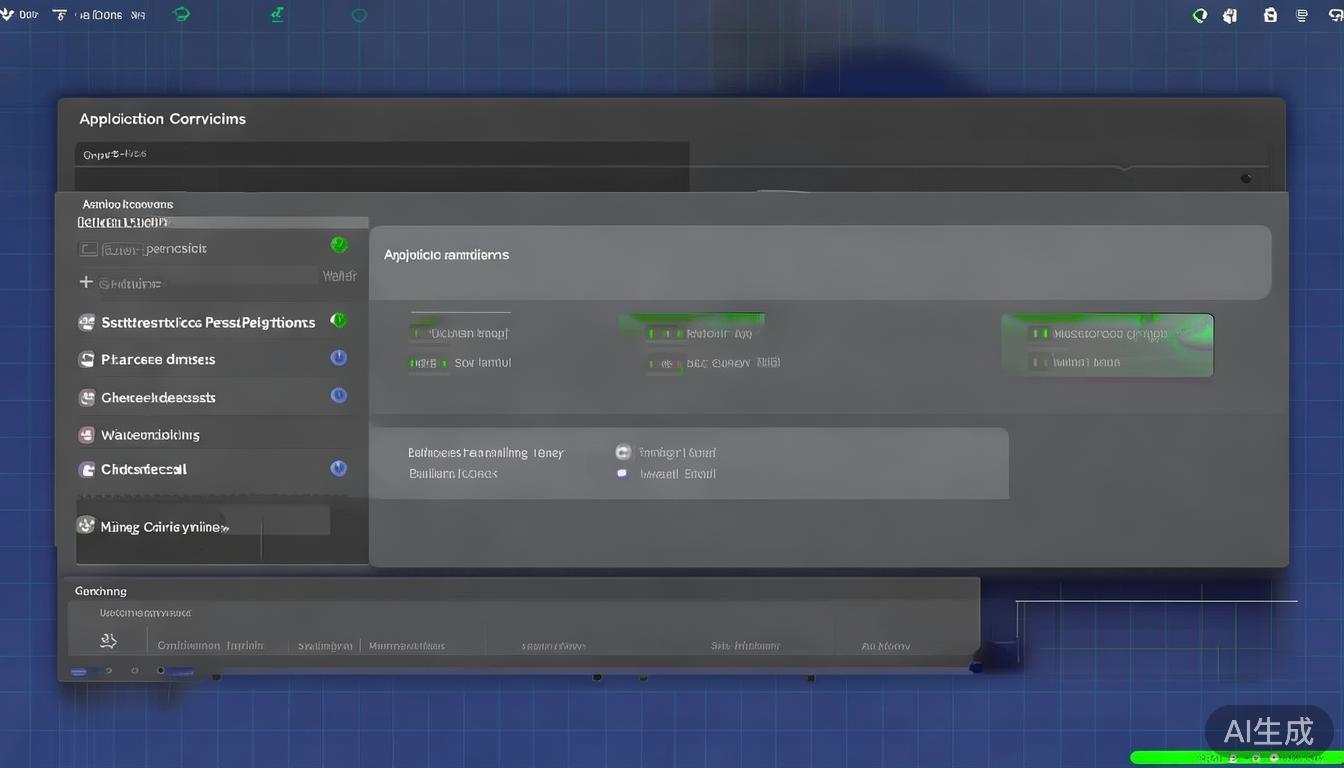This screenshot has height=768, width=1344.
Task: Open the "Miııneg Cairie yniine" icon
Action: tap(86, 526)
